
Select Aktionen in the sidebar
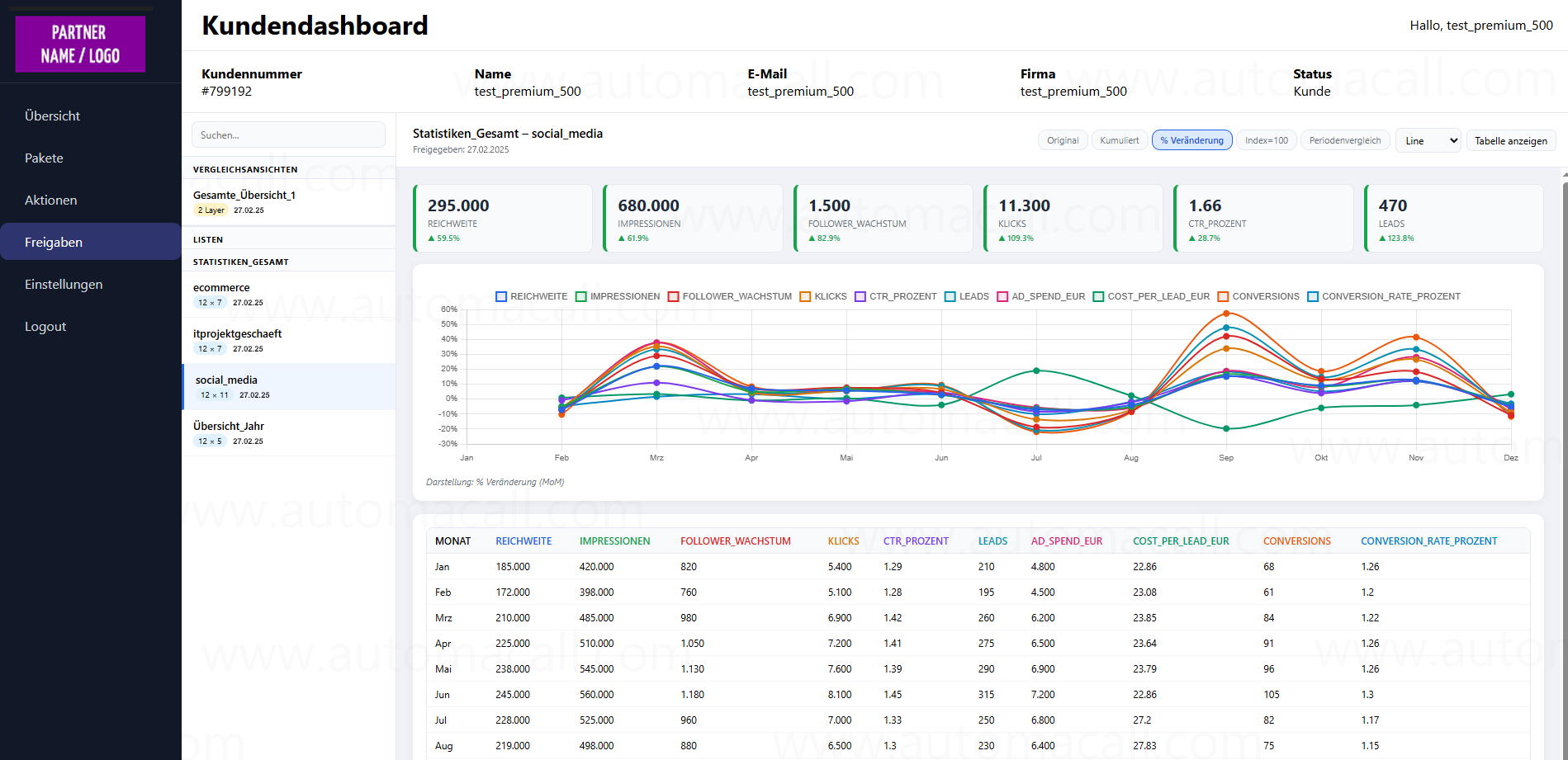pos(51,200)
